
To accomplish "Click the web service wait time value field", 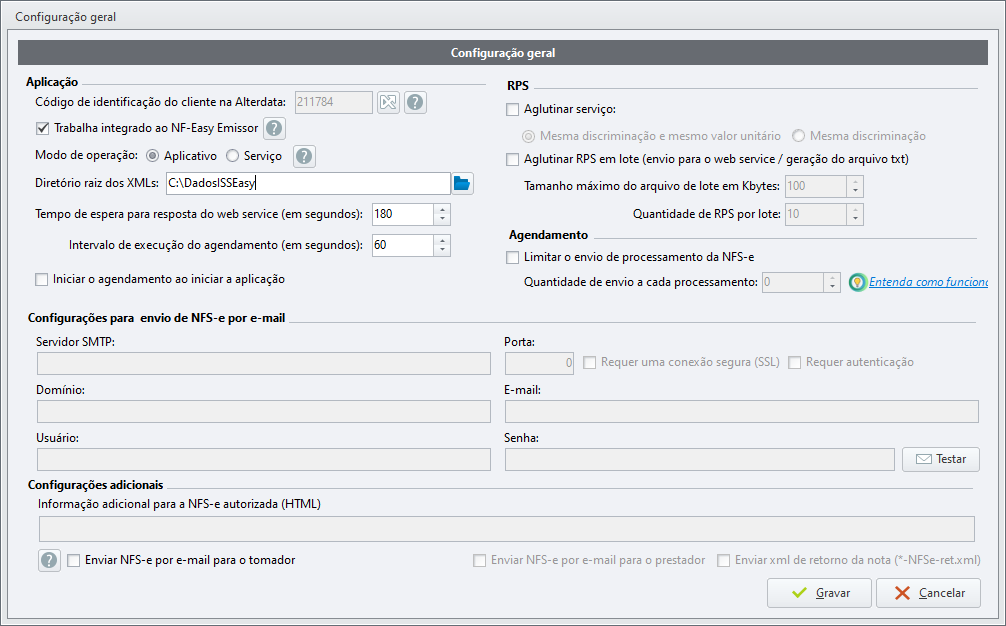I will [x=402, y=214].
